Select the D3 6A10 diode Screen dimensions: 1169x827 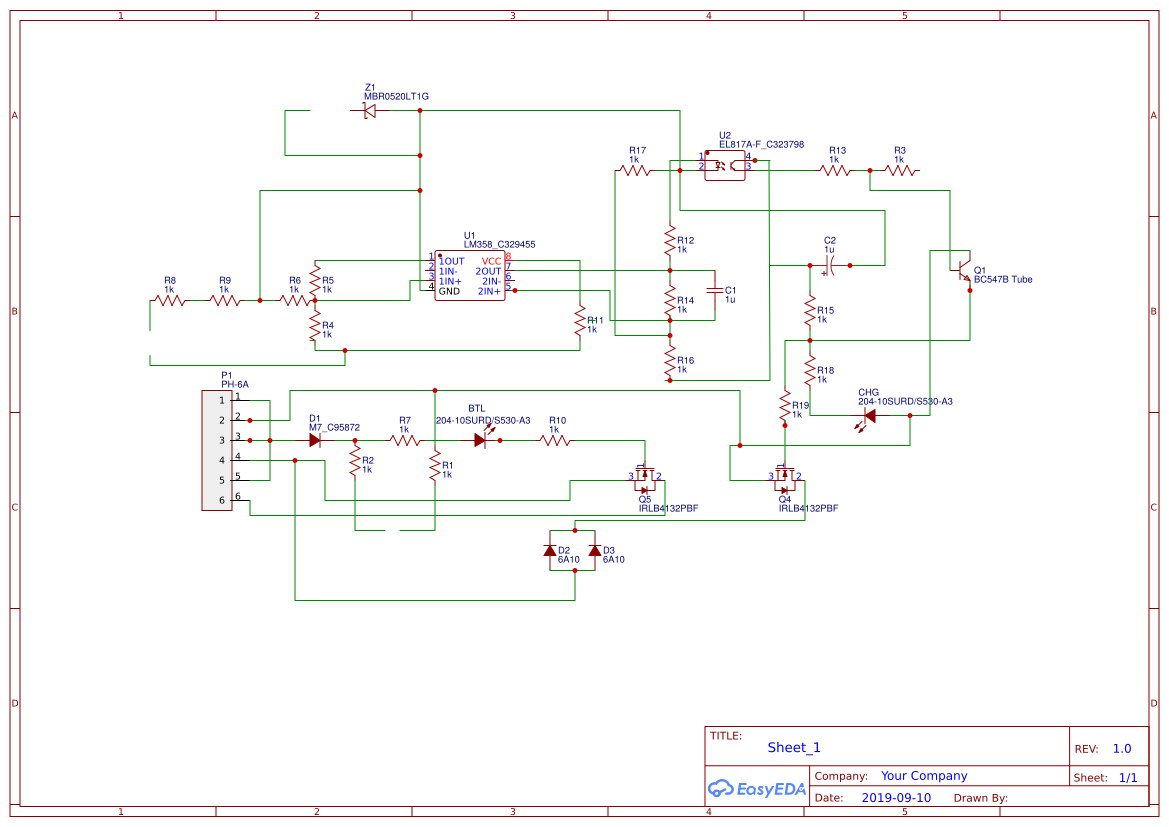click(x=595, y=550)
